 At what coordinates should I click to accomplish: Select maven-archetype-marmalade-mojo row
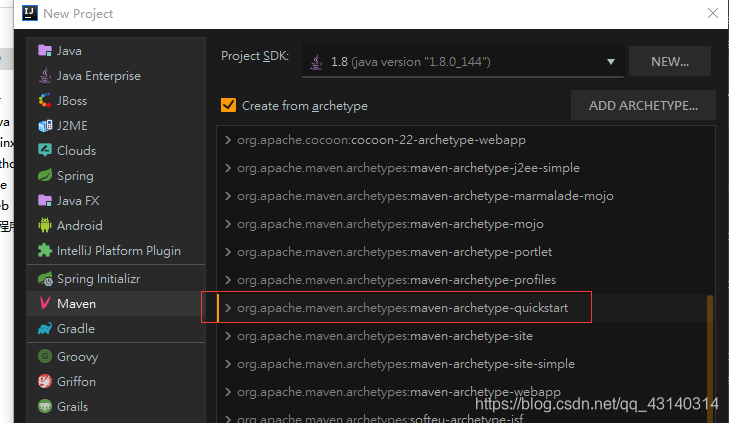(465, 196)
